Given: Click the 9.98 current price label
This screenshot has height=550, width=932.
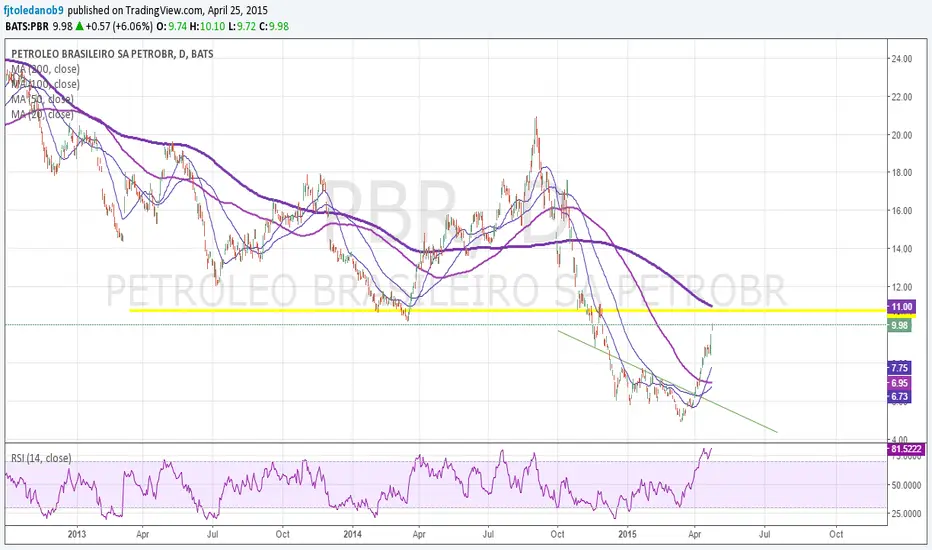Looking at the screenshot, I should (x=899, y=325).
